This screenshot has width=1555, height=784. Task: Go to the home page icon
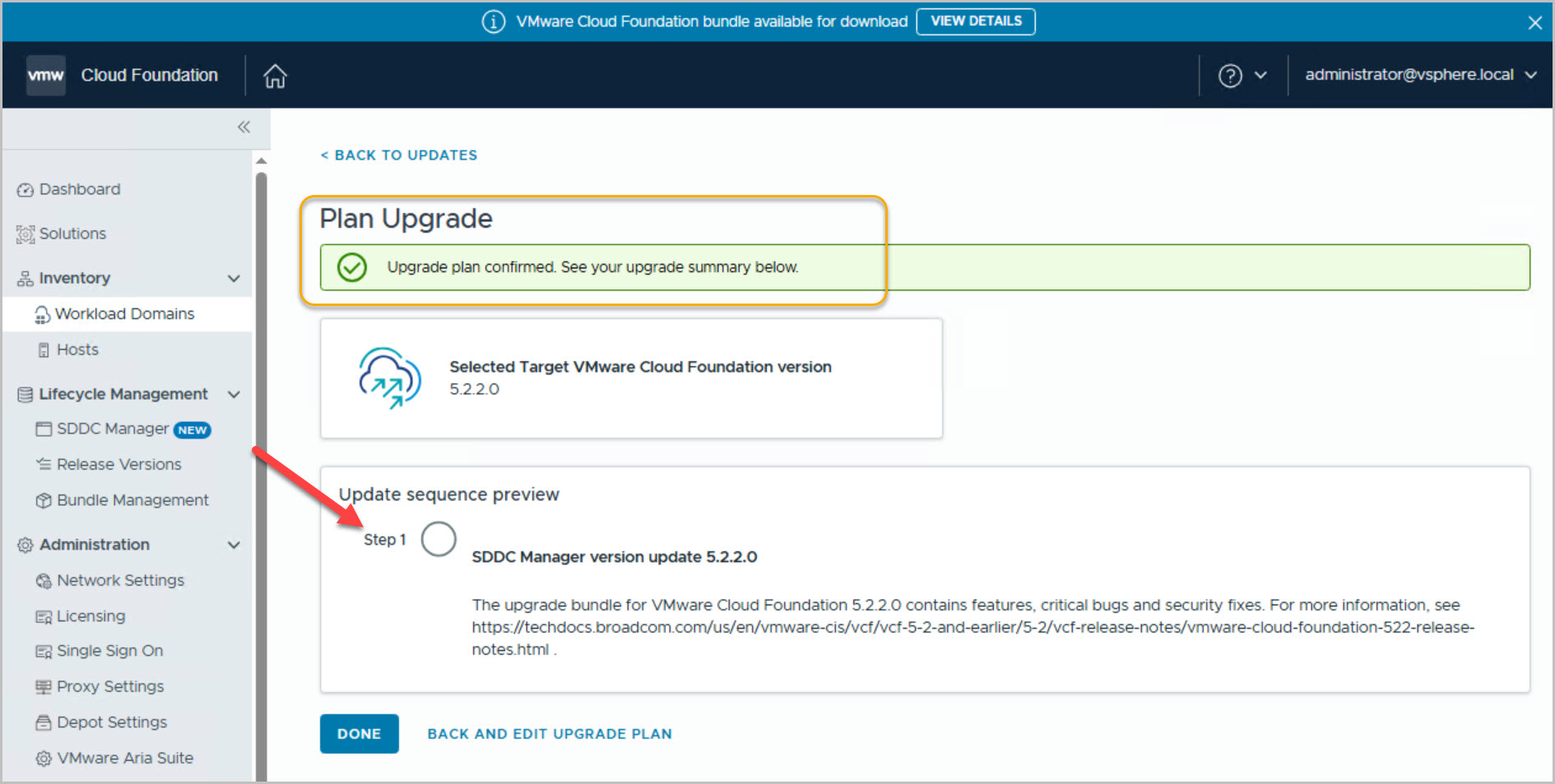pos(275,76)
